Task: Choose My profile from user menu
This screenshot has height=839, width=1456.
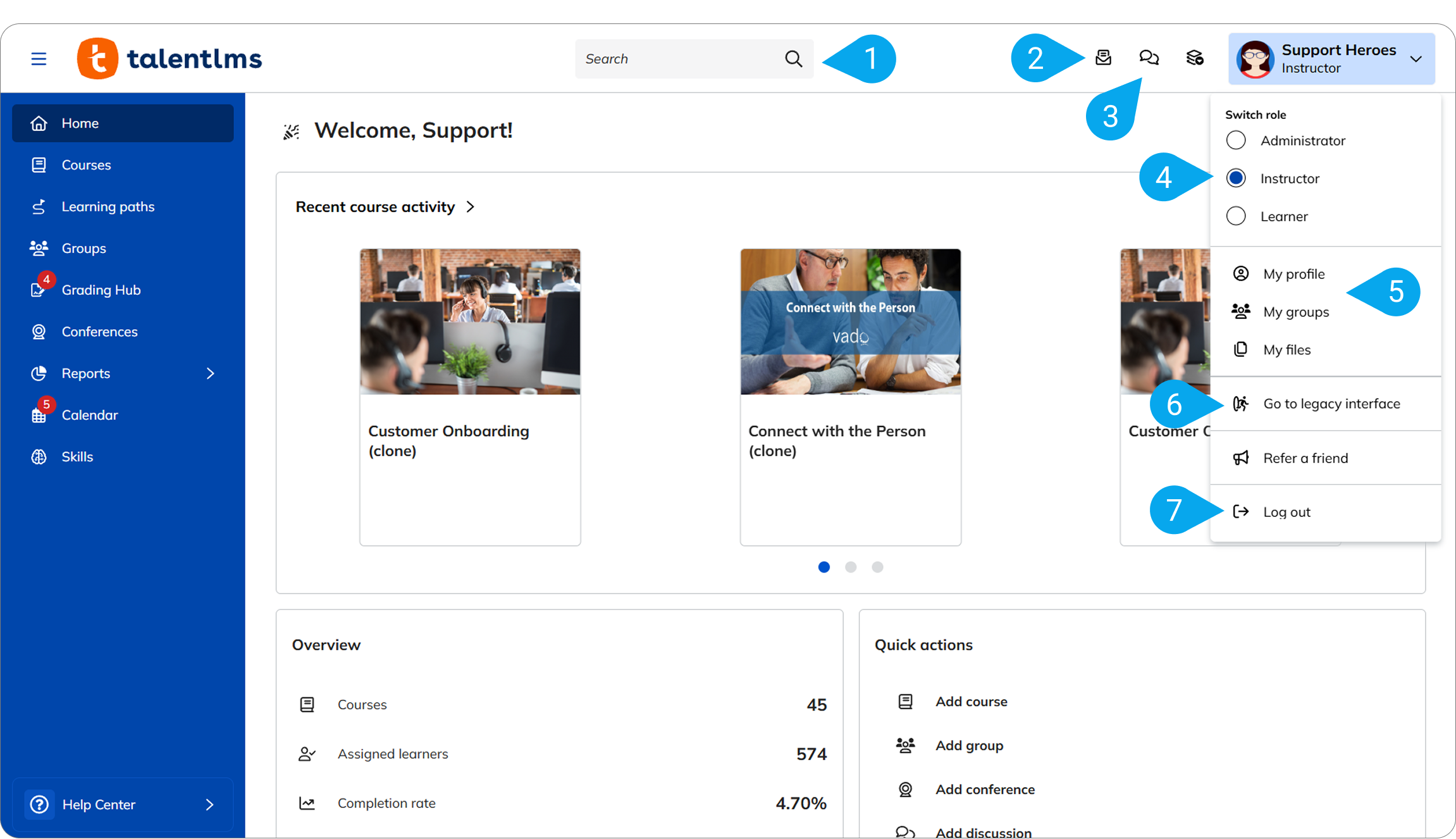Action: click(1293, 274)
